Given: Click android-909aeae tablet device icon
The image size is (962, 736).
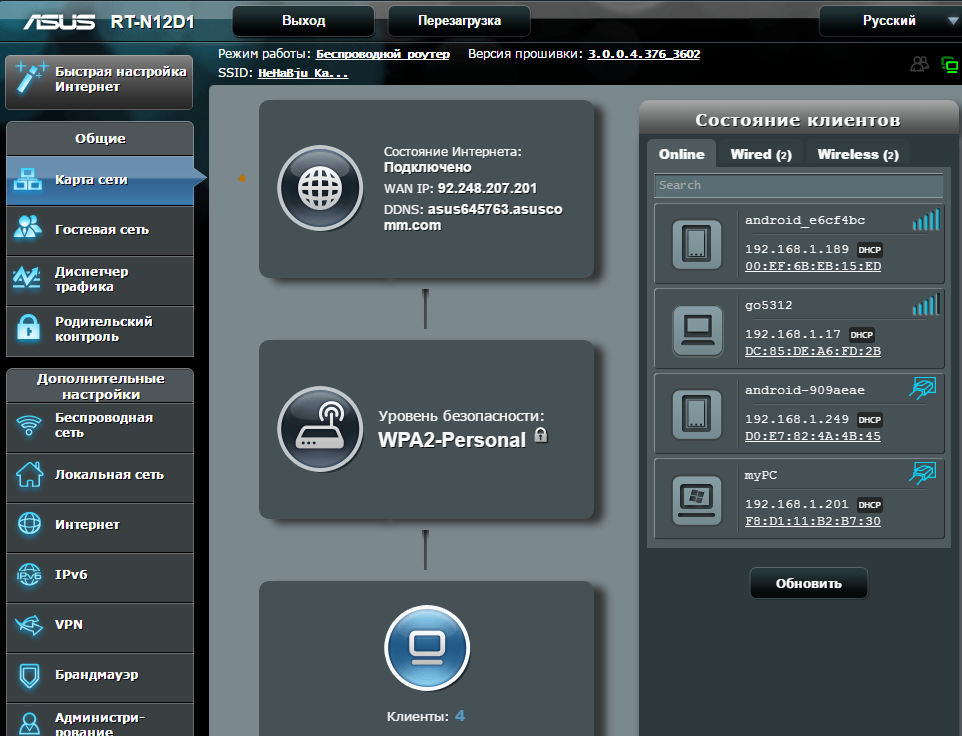Looking at the screenshot, I should click(696, 414).
